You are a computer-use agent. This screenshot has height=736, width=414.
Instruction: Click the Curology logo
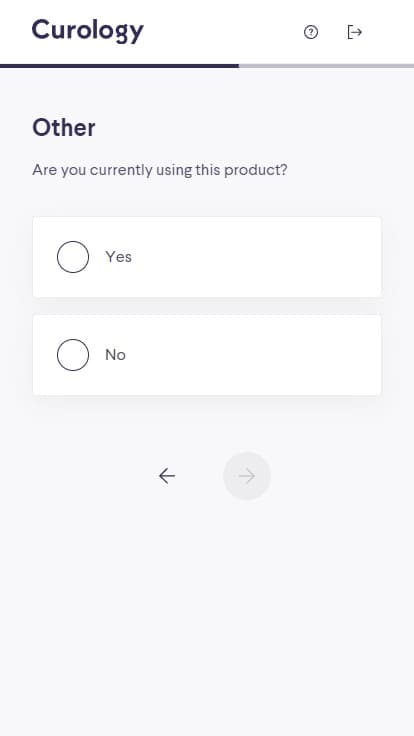point(88,31)
